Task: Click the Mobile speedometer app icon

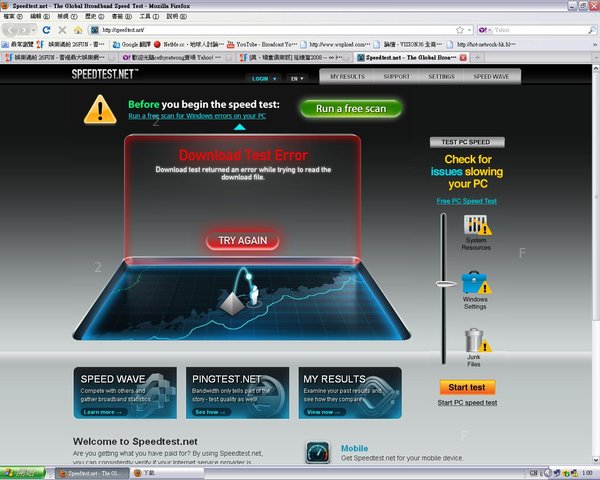Action: [318, 452]
